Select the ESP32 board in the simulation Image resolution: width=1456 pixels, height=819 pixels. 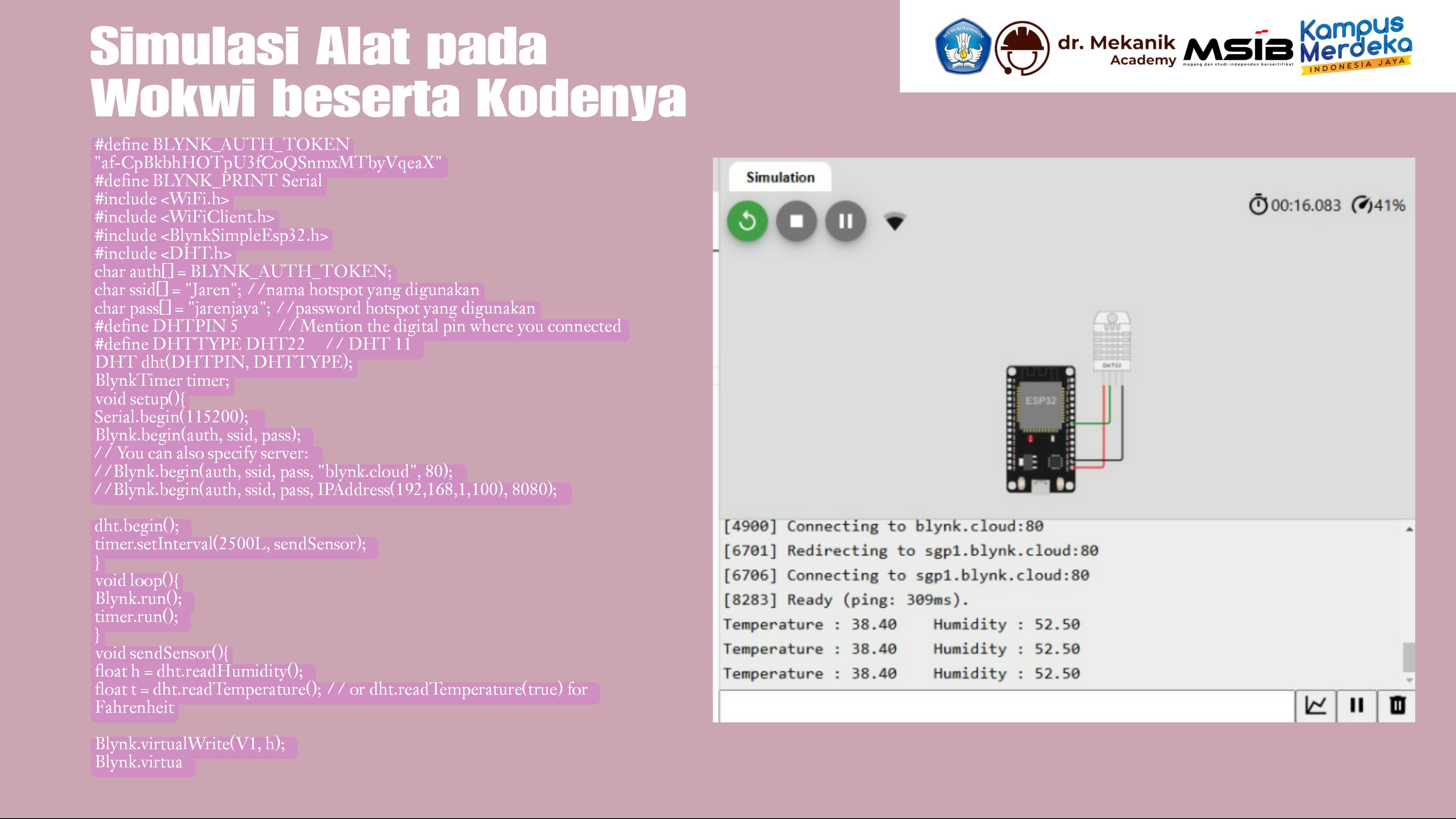1041,429
